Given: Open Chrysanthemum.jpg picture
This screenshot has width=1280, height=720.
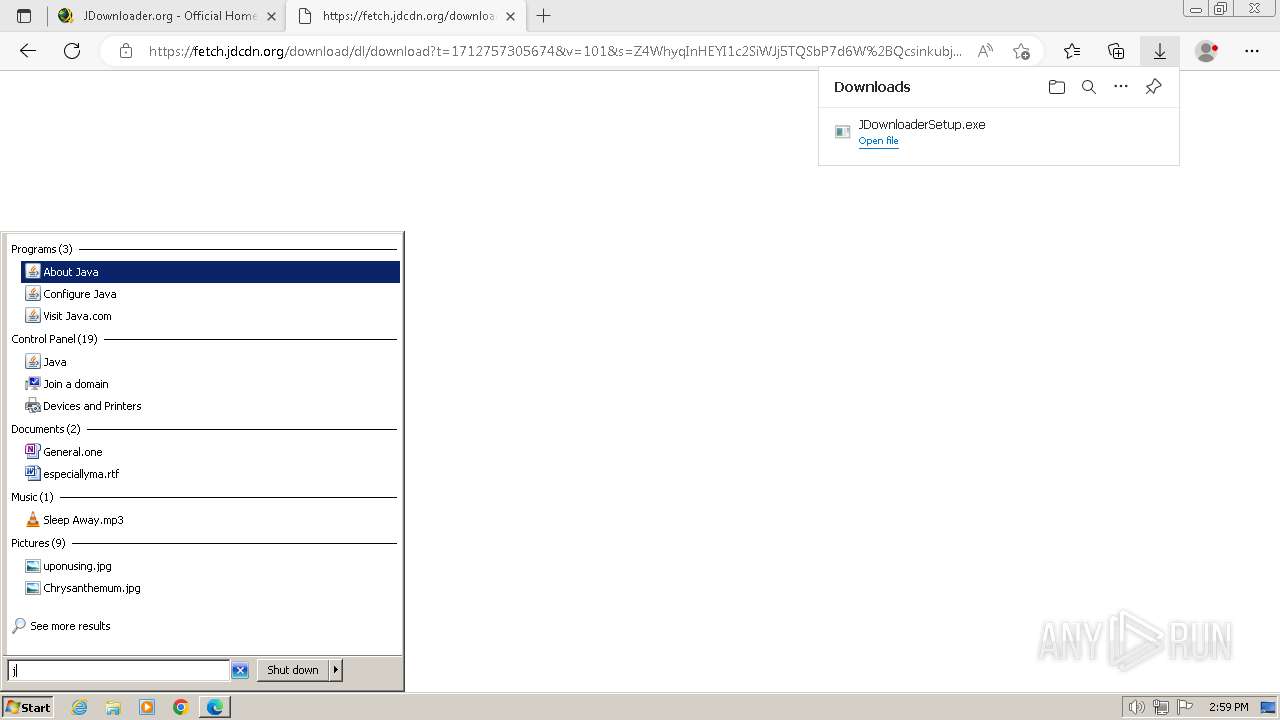Looking at the screenshot, I should (210, 588).
